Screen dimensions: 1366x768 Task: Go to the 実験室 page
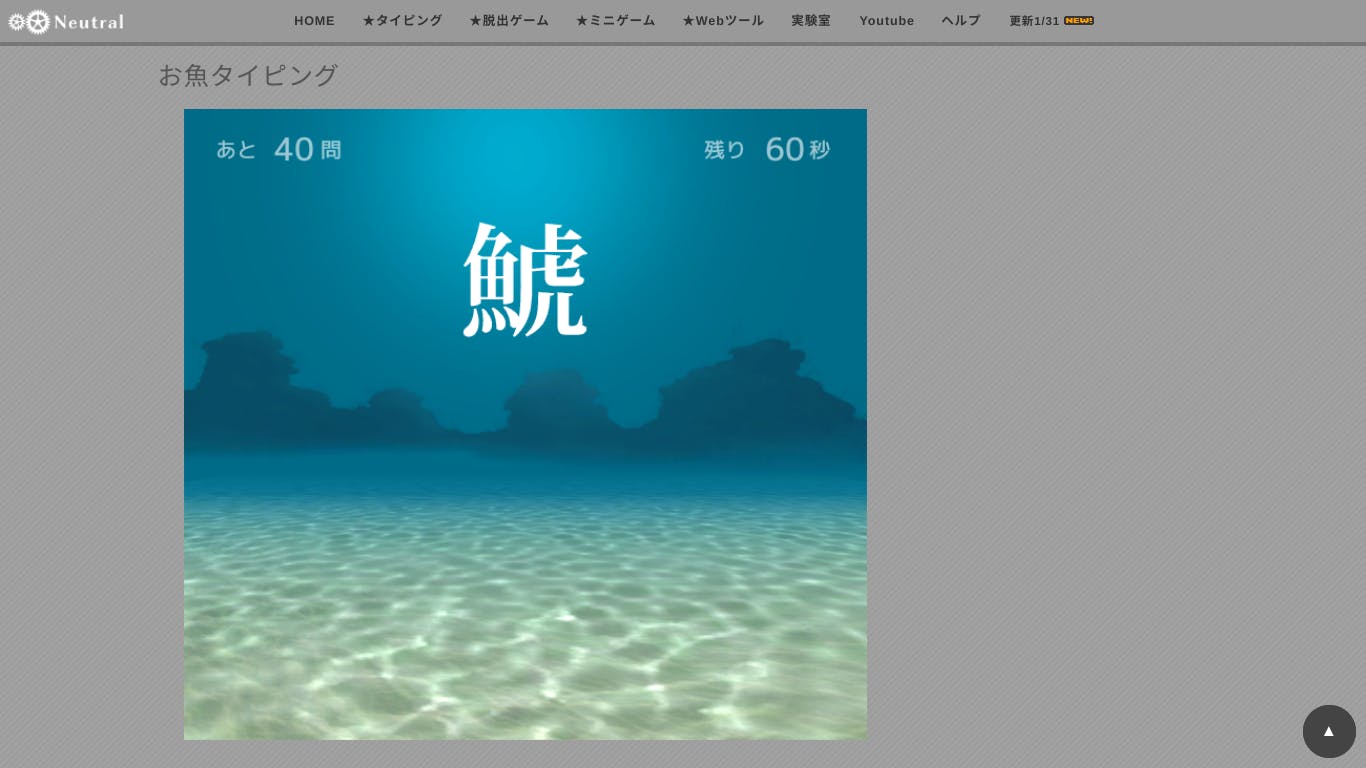click(x=811, y=21)
